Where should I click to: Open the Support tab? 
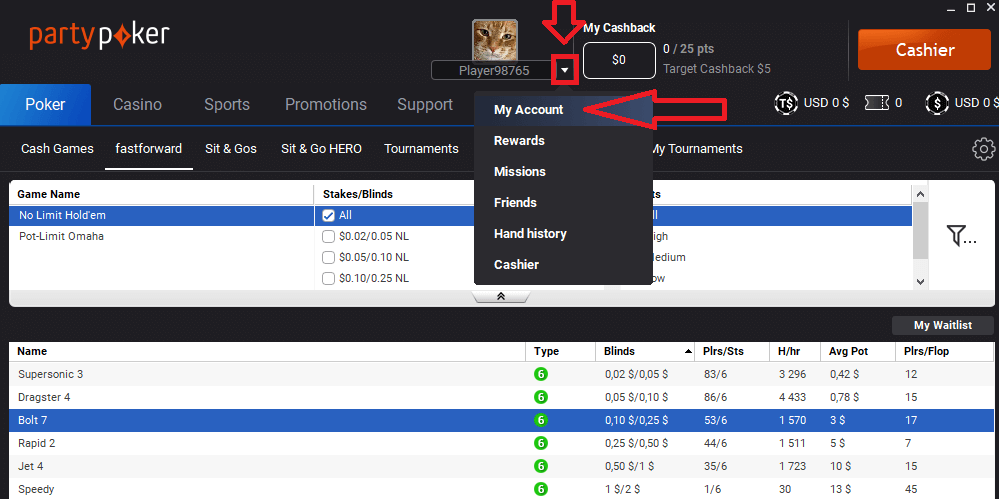tap(425, 105)
